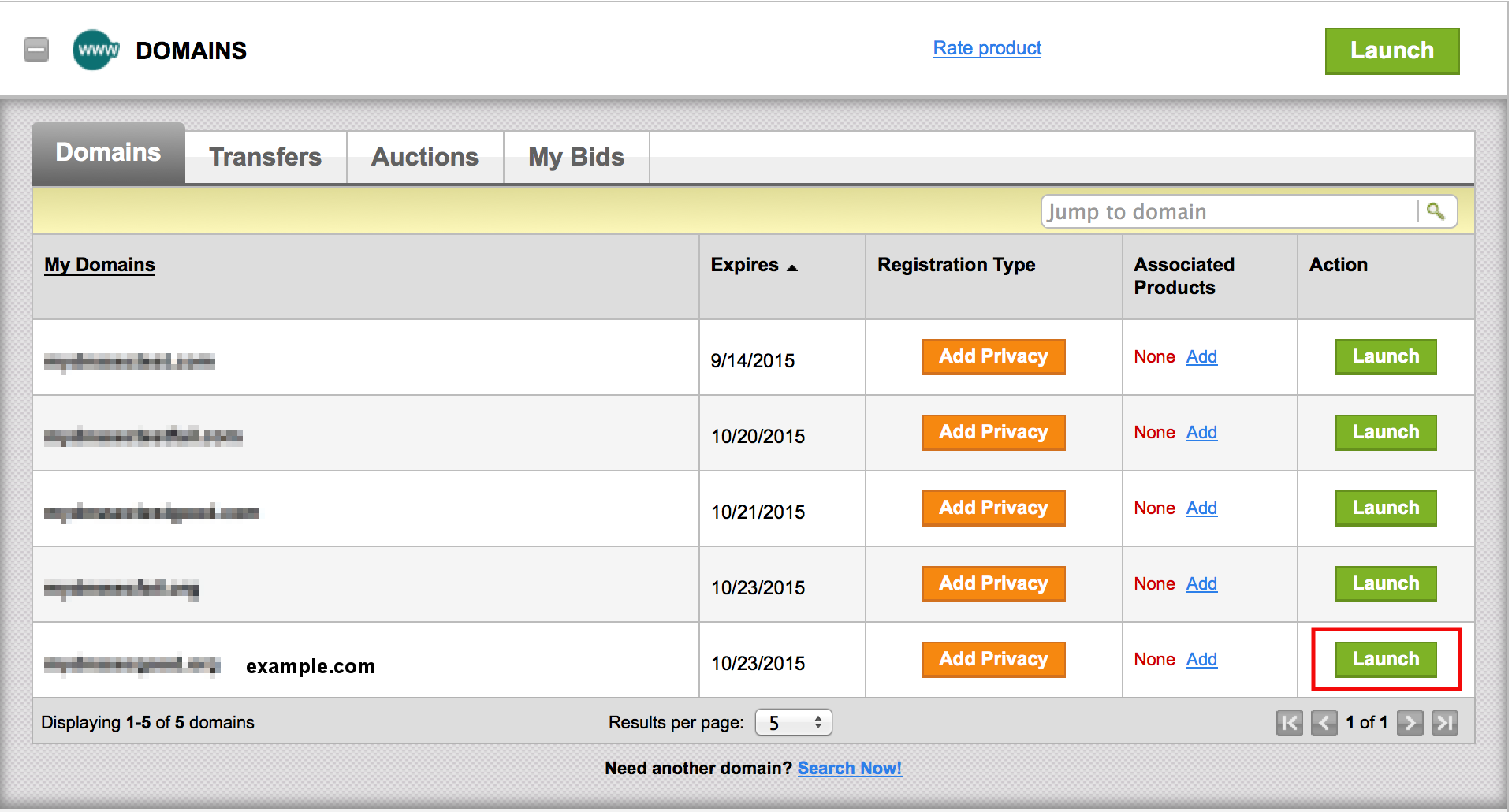Type in the Jump to domain field

pos(1230,212)
